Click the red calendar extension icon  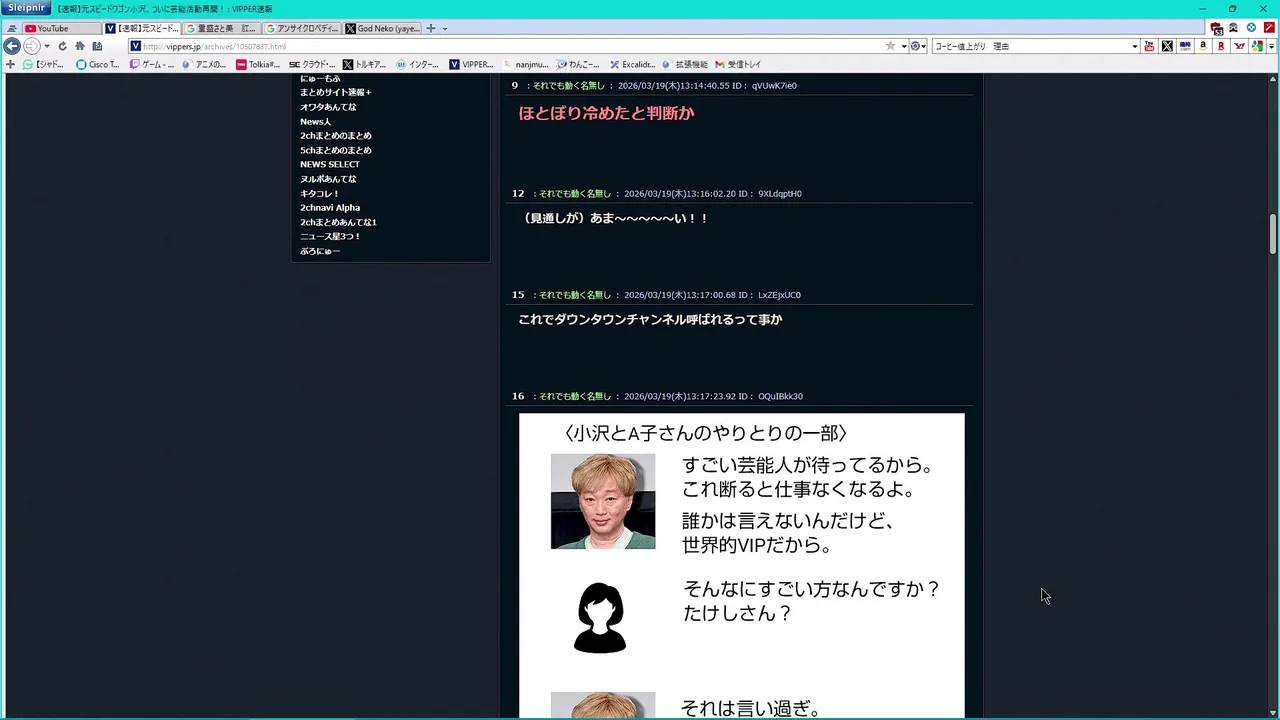tap(1216, 28)
